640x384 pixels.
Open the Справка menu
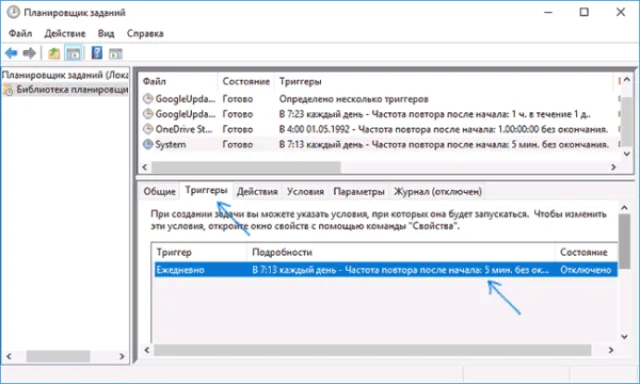145,33
